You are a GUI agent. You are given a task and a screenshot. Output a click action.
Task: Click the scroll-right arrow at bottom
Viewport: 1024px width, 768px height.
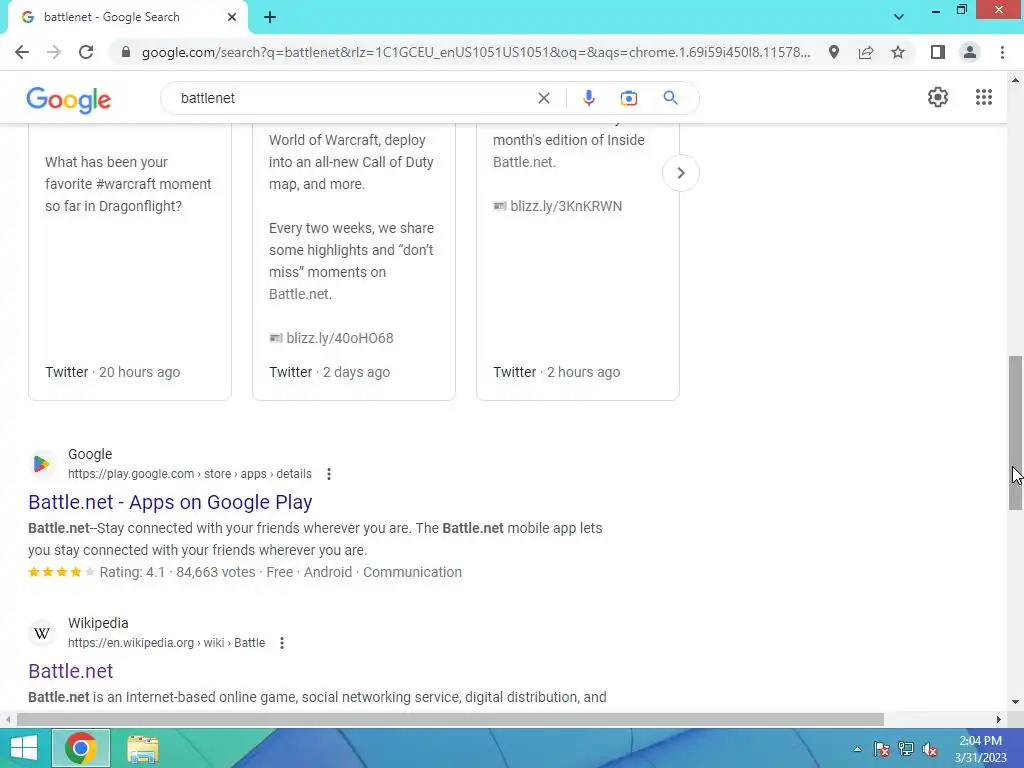[999, 720]
